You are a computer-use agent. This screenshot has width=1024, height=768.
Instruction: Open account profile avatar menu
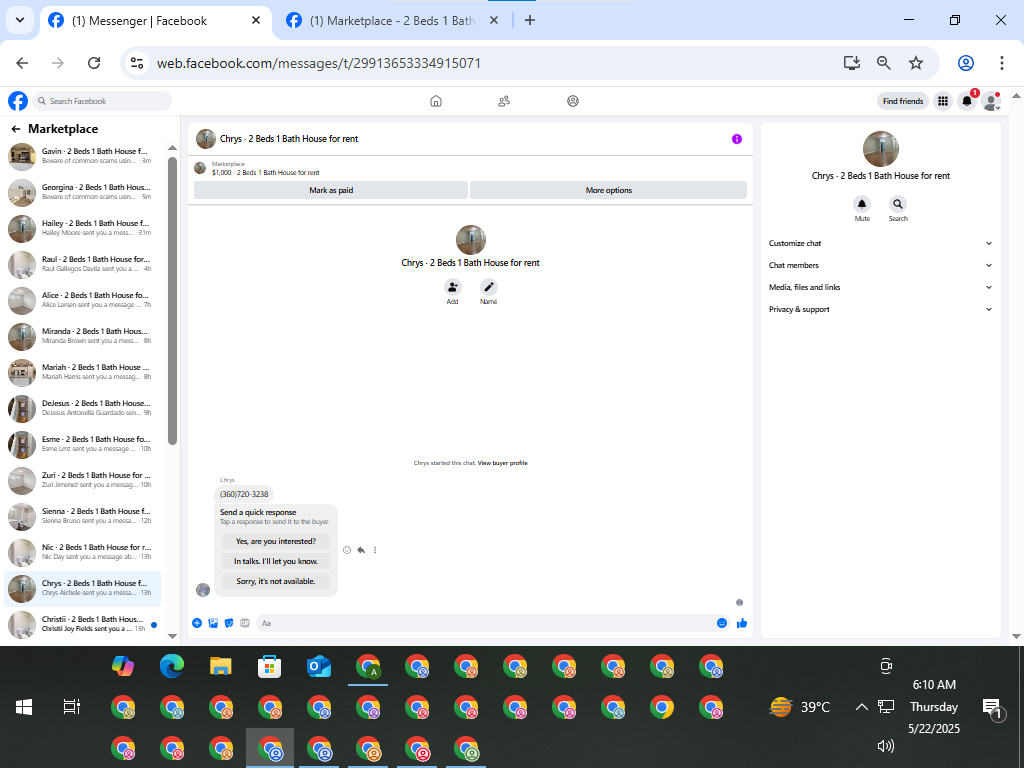pos(991,101)
